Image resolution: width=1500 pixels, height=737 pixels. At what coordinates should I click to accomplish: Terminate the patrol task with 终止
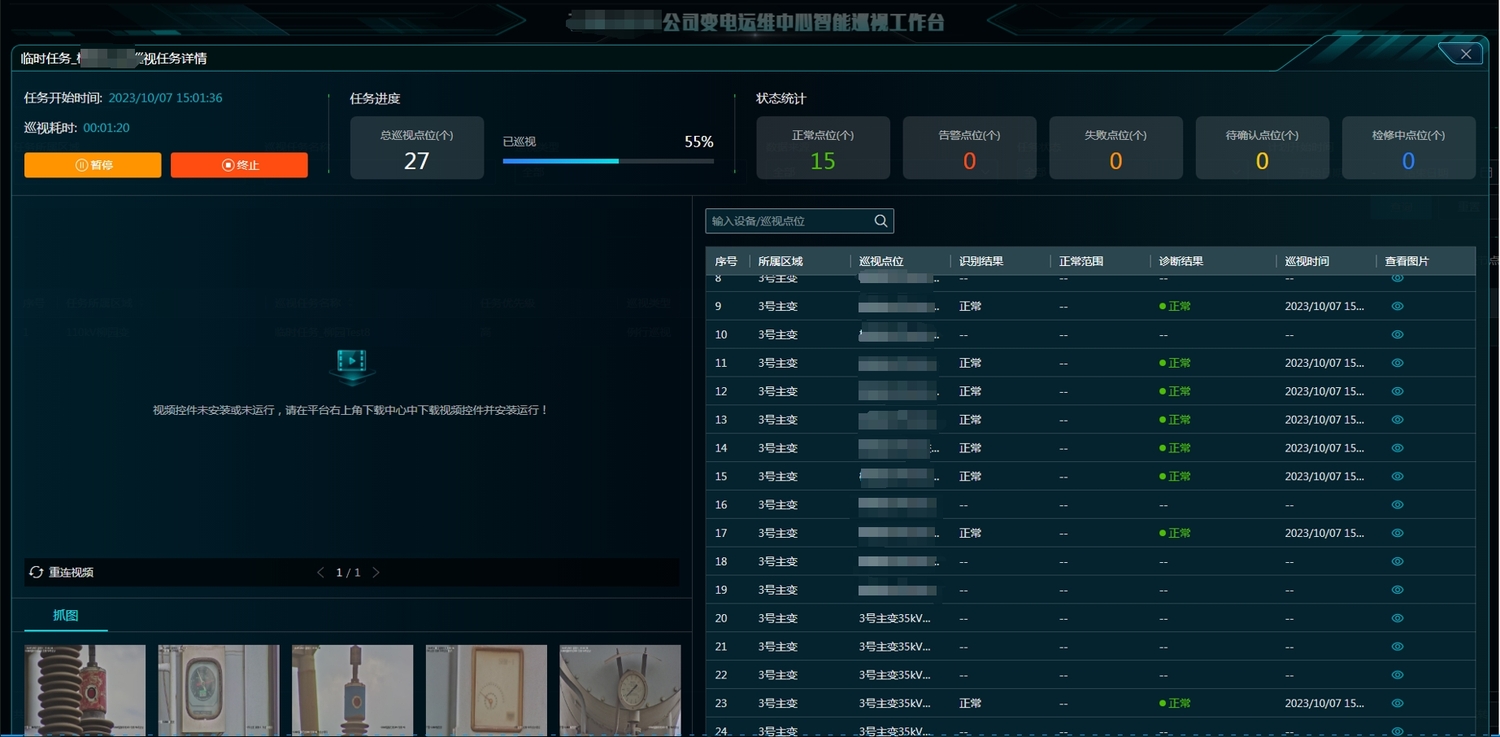coord(239,165)
